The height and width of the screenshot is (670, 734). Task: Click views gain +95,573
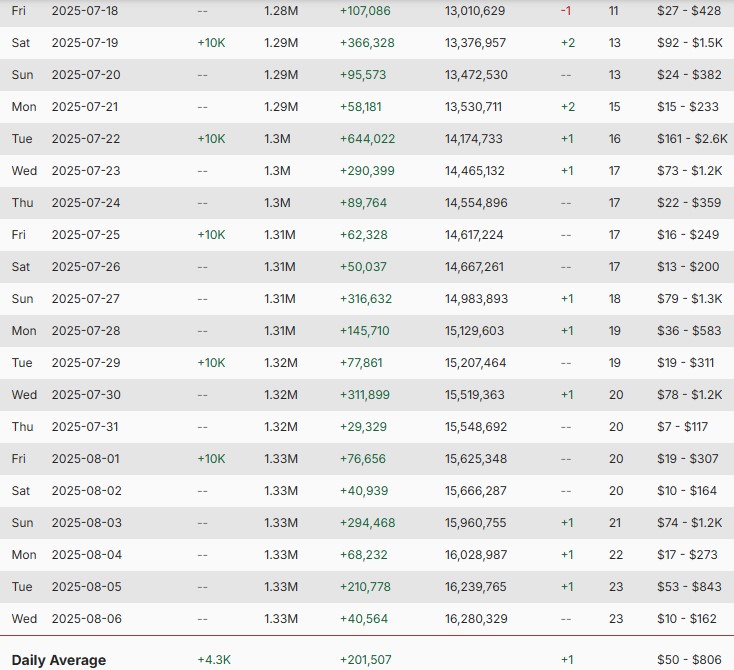point(363,74)
